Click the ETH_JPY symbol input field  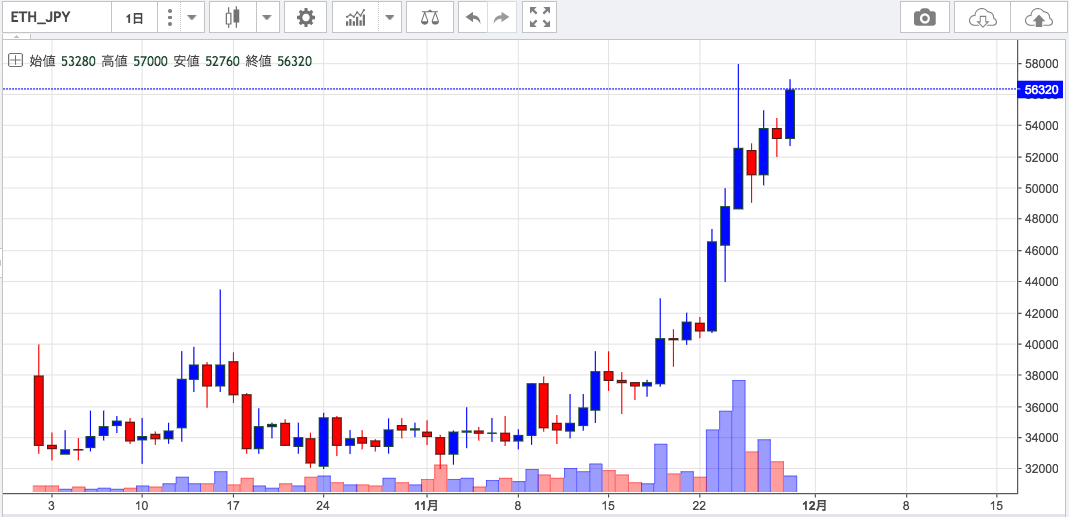(57, 18)
